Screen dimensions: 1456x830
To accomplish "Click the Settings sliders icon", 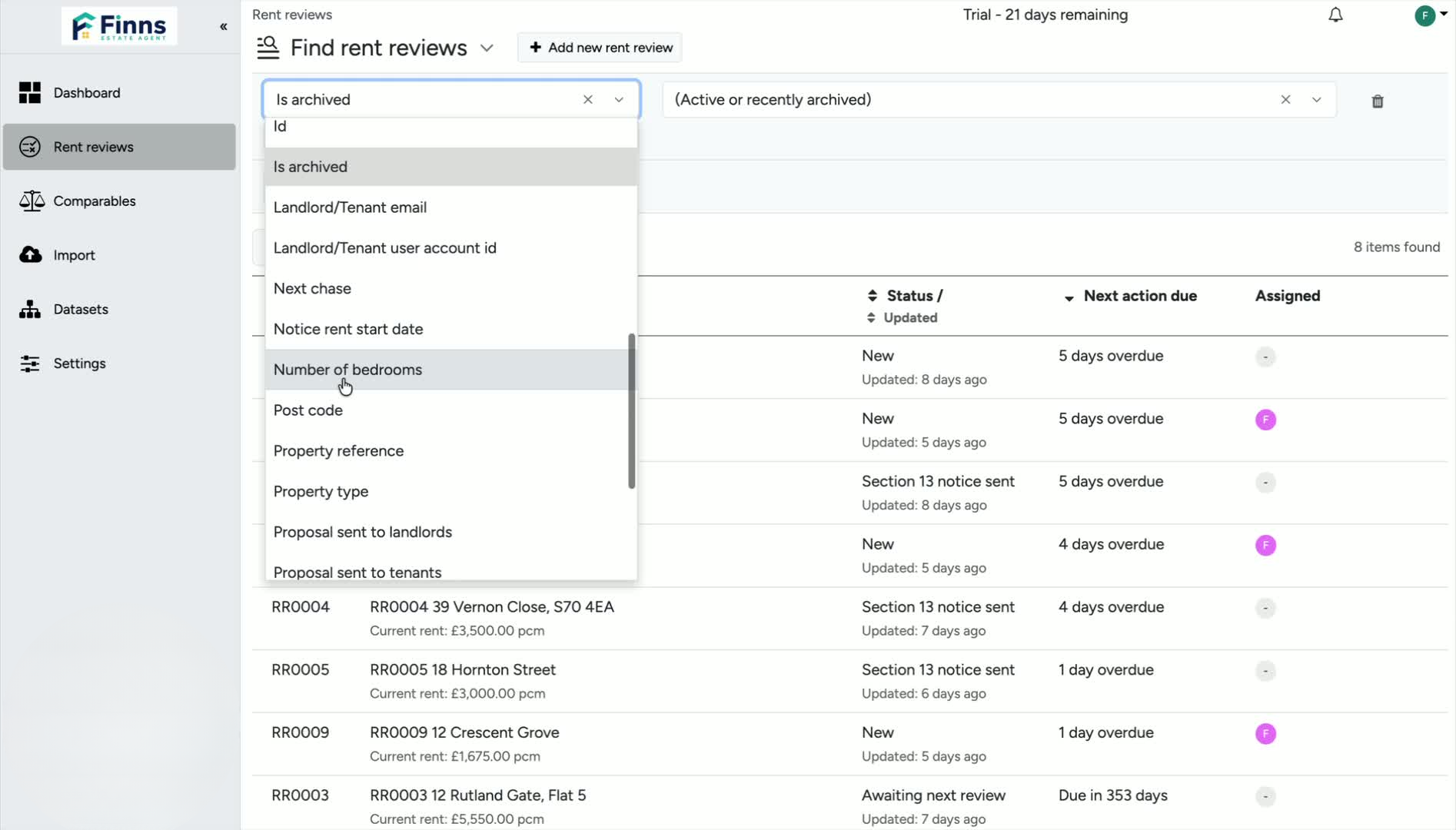I will [x=30, y=364].
